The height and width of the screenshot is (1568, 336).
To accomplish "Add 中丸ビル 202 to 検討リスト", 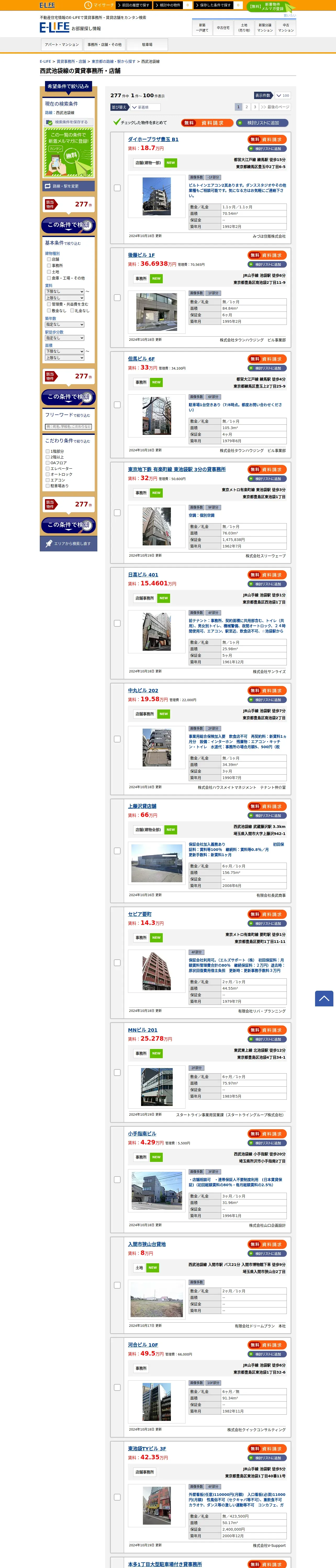I will click(267, 700).
